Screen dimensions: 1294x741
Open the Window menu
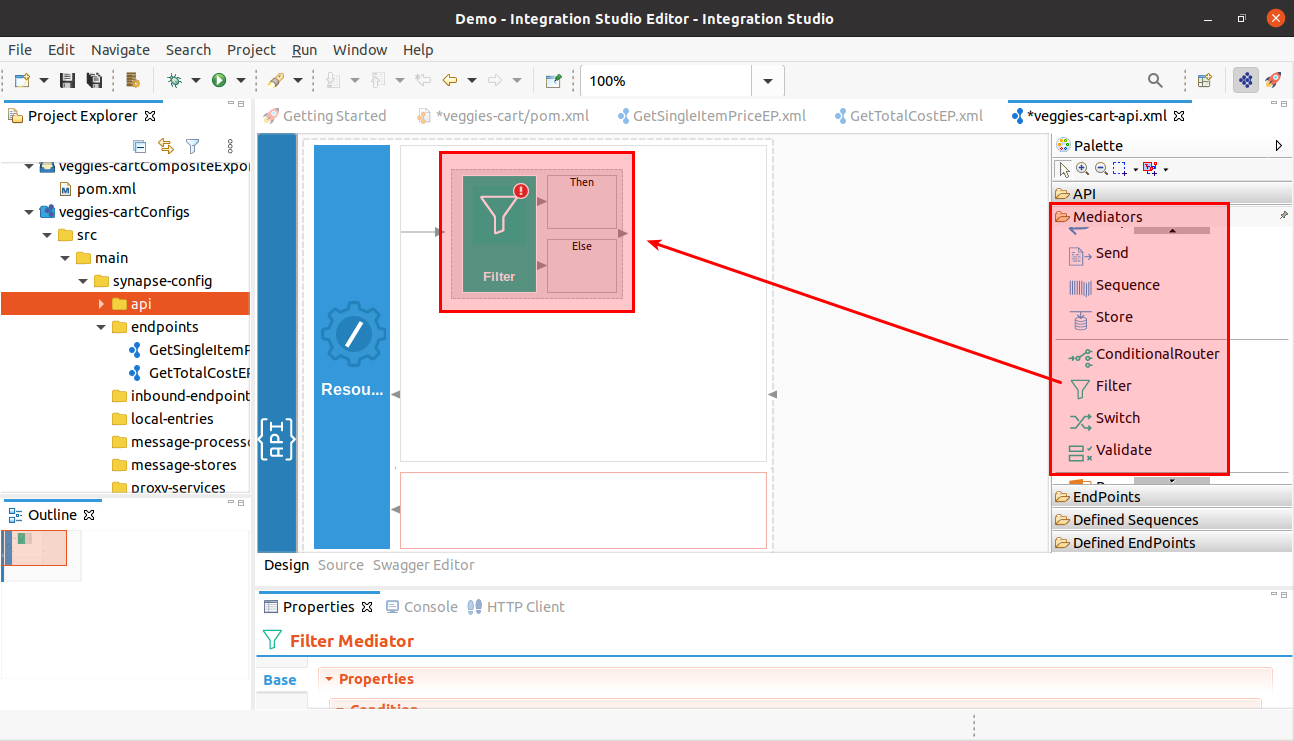pyautogui.click(x=360, y=50)
